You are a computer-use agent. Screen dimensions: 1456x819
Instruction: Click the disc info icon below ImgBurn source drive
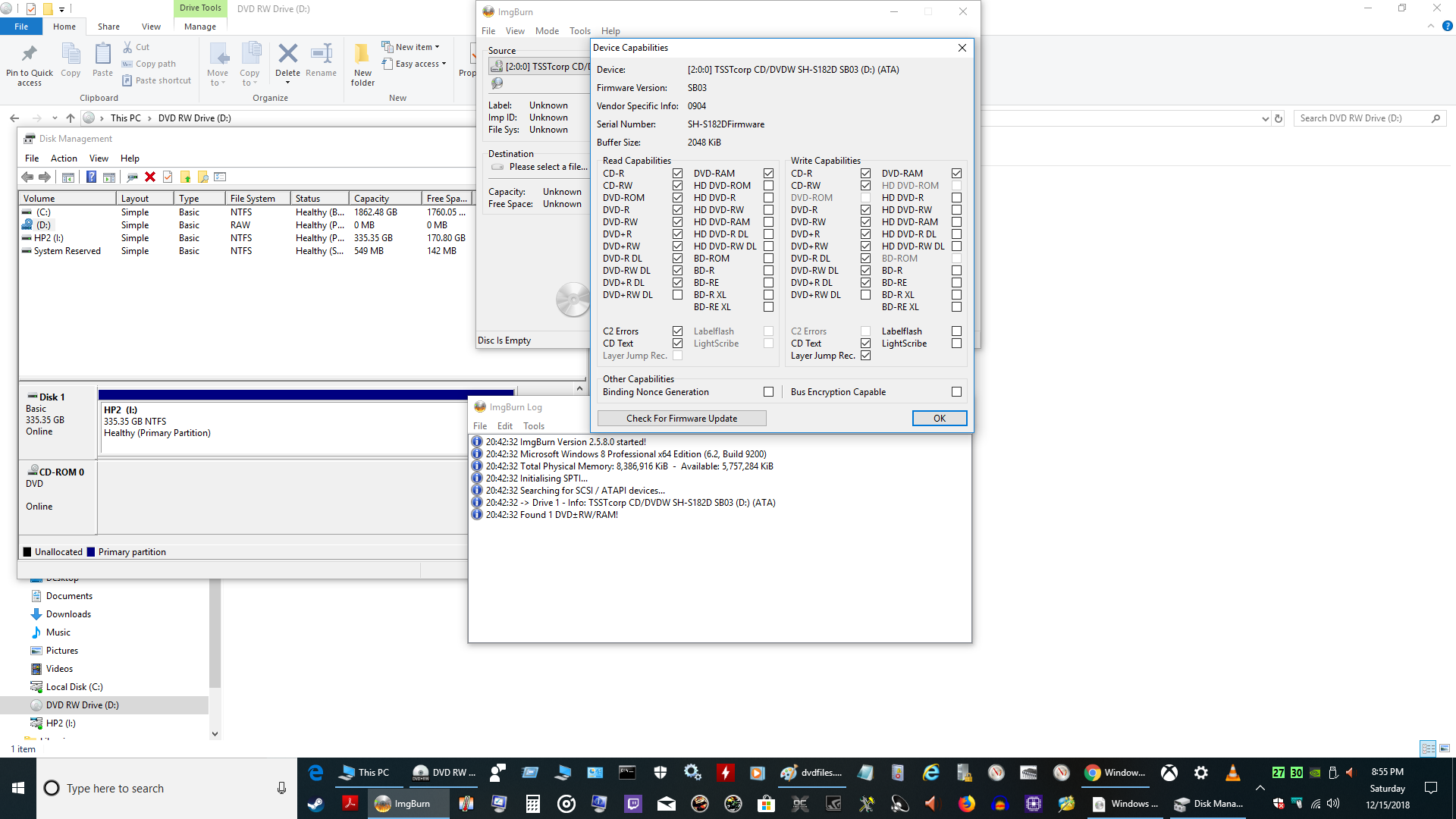[497, 83]
